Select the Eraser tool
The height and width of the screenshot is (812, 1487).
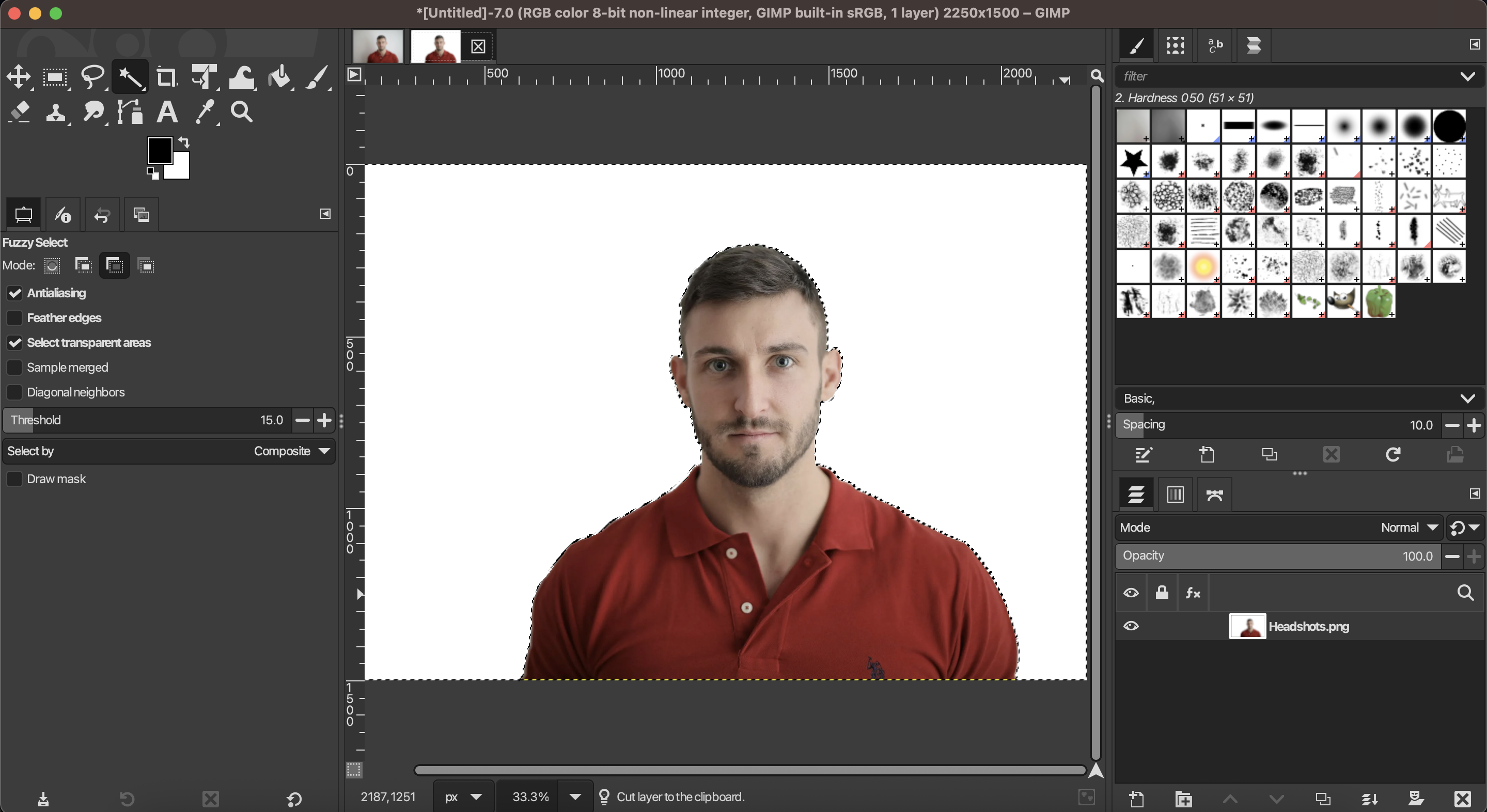point(19,112)
